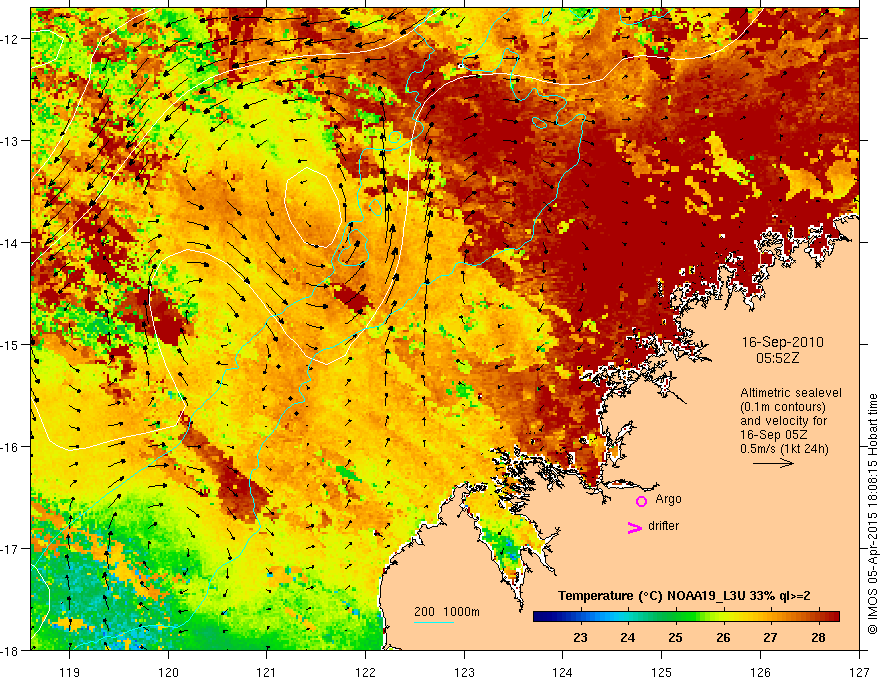
Task: Click the '0.5m/s (1kt 24h)' text
Action: coord(784,449)
